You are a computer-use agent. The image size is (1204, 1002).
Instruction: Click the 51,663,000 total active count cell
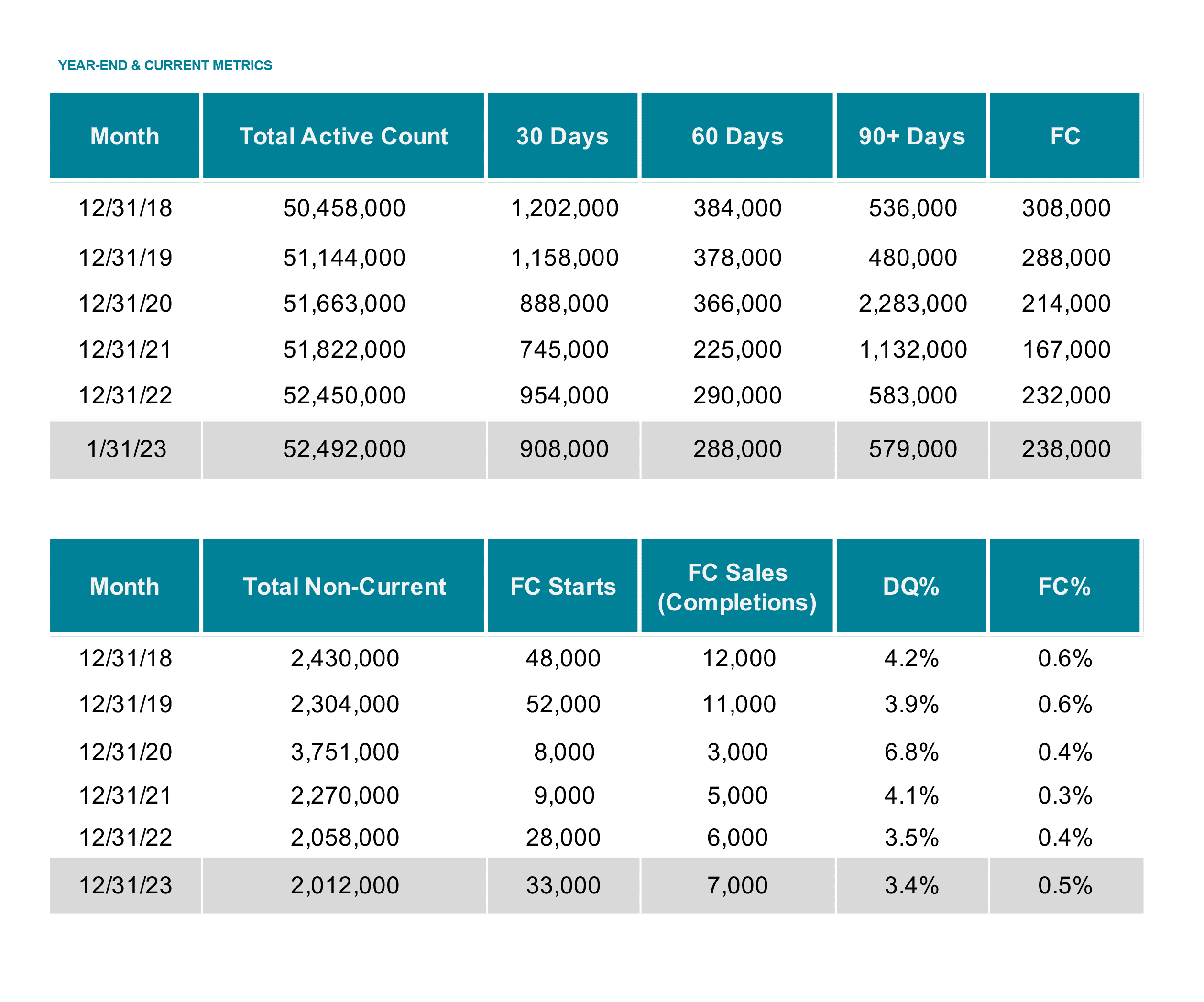pos(344,304)
